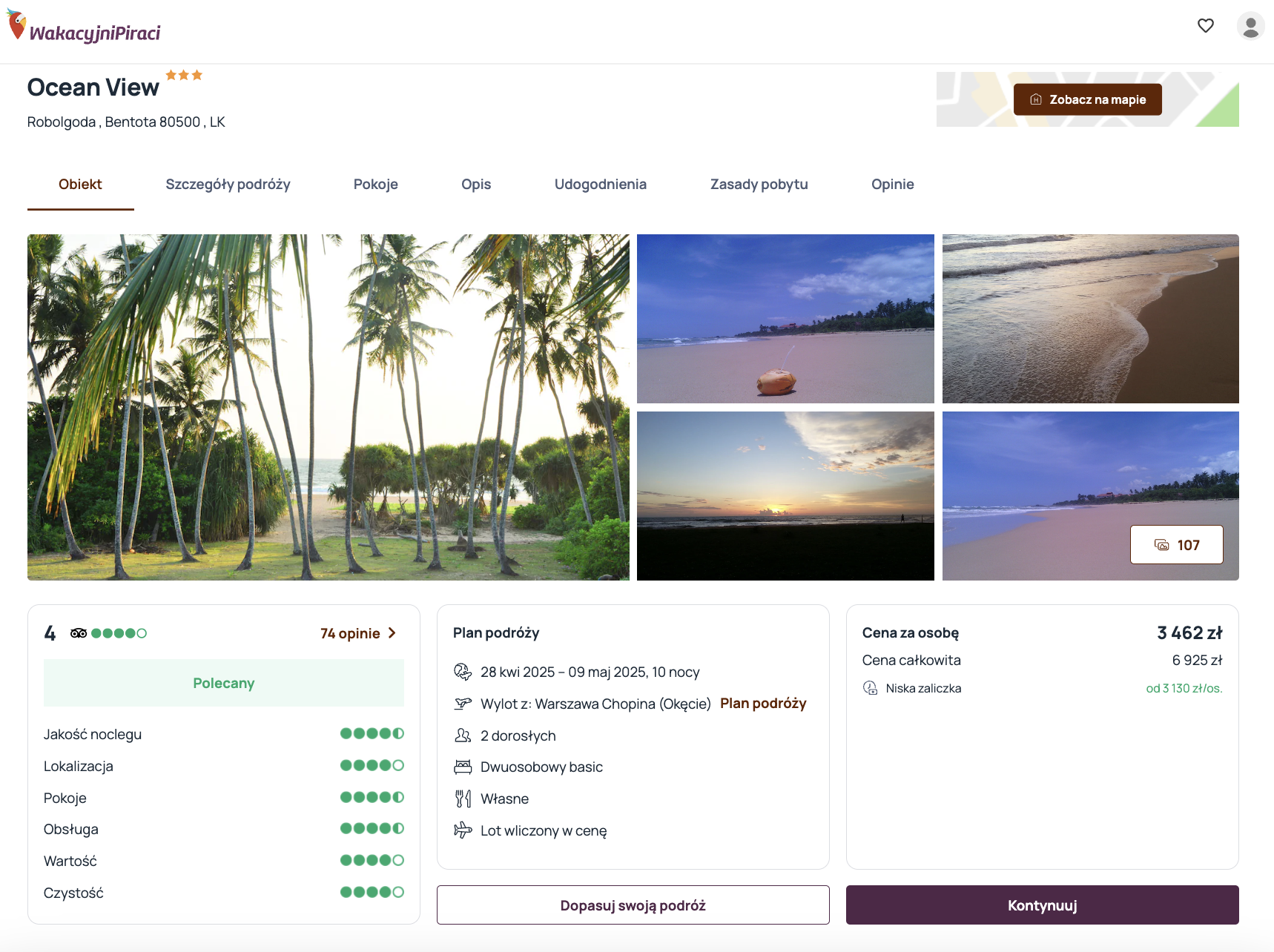The width and height of the screenshot is (1274, 952).
Task: Click the calendar dates icon
Action: pos(463,672)
